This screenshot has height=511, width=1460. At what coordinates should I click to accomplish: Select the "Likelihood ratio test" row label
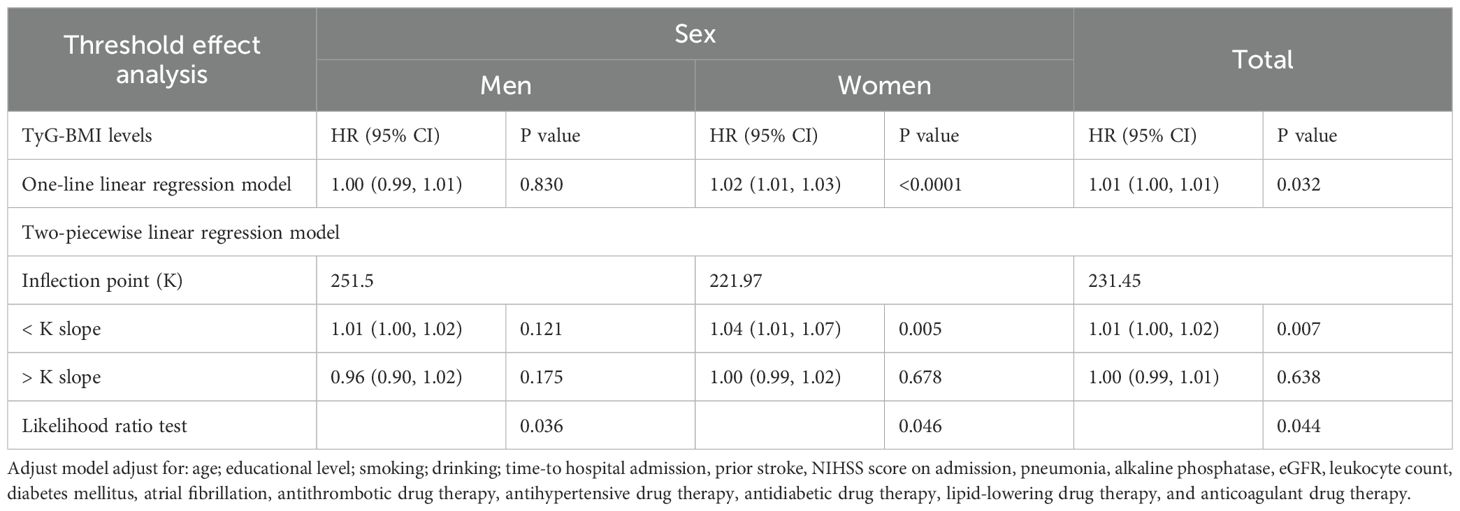point(104,425)
